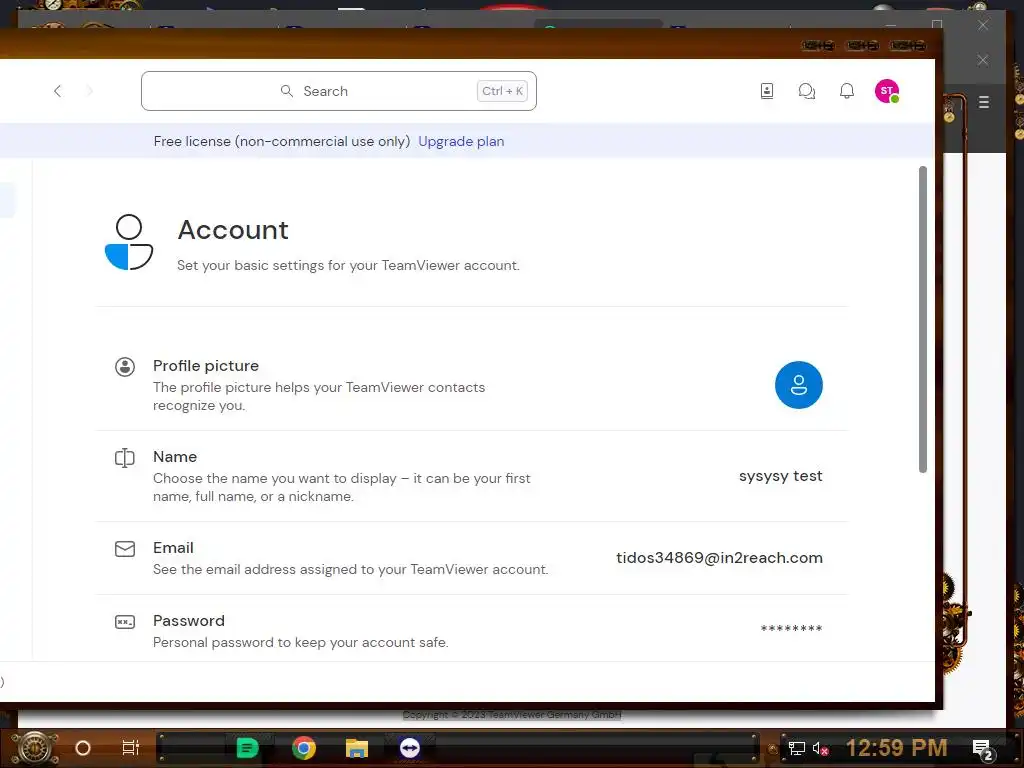Open the notifications bell
Image resolution: width=1024 pixels, height=768 pixels.
[x=846, y=91]
